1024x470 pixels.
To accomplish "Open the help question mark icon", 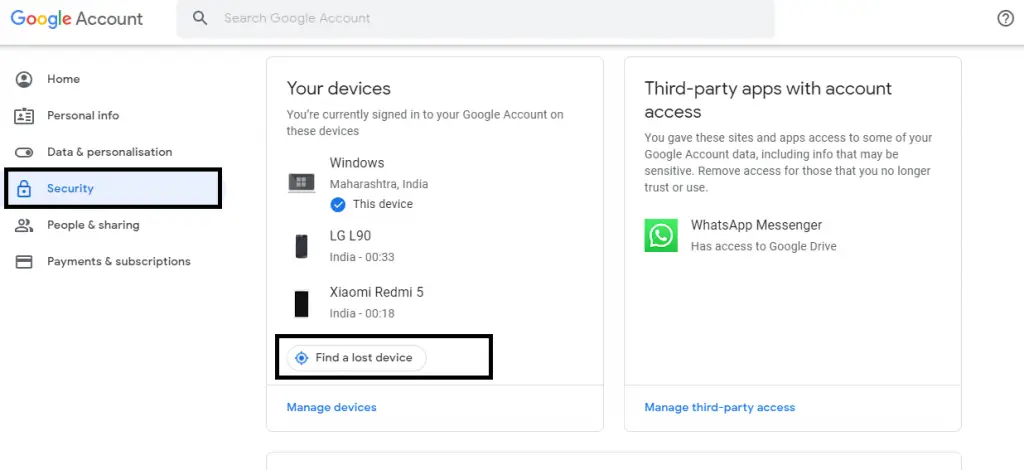I will pyautogui.click(x=1006, y=18).
